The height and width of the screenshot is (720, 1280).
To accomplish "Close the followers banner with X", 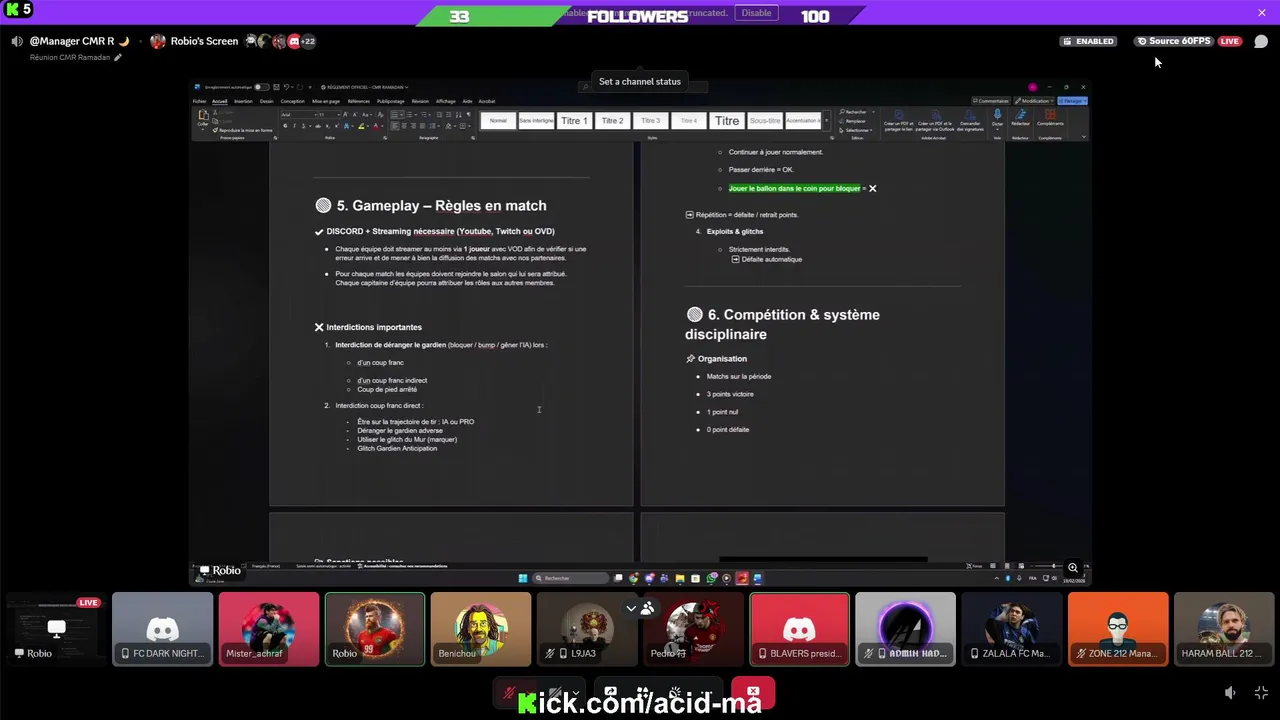I will tap(1262, 12).
